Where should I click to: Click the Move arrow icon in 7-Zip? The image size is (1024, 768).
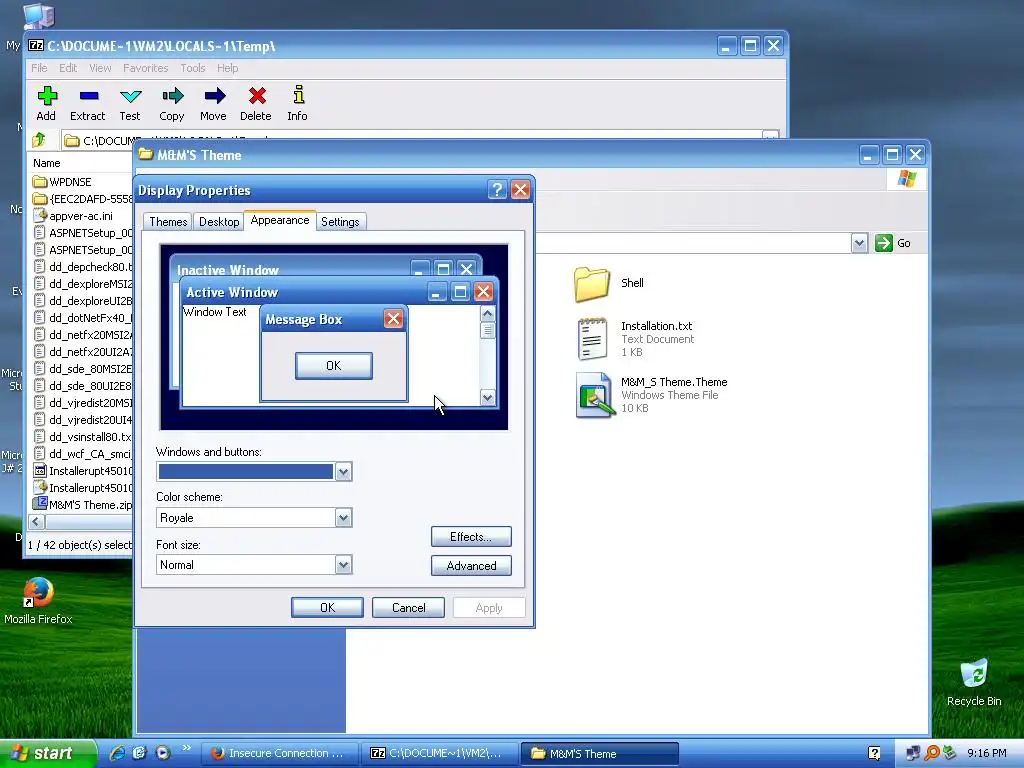[214, 97]
